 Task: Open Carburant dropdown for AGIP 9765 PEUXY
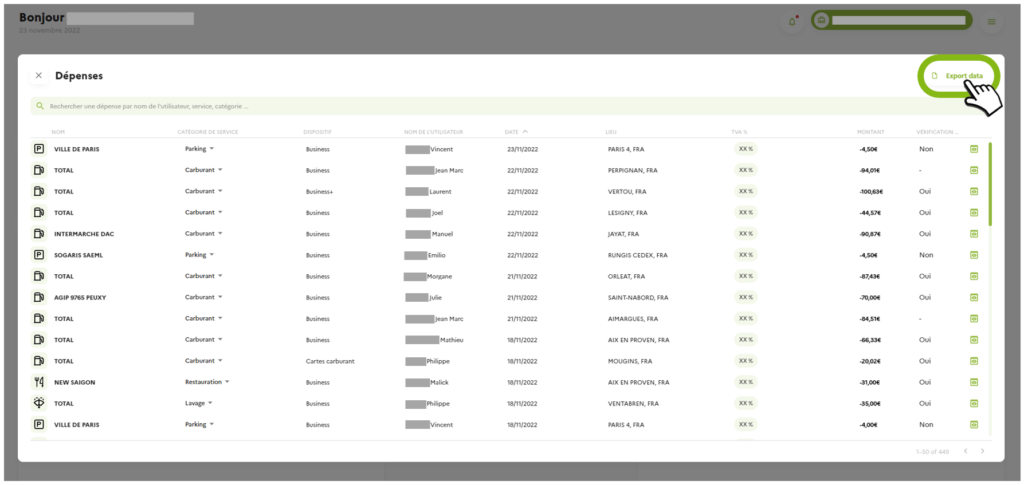pyautogui.click(x=204, y=297)
